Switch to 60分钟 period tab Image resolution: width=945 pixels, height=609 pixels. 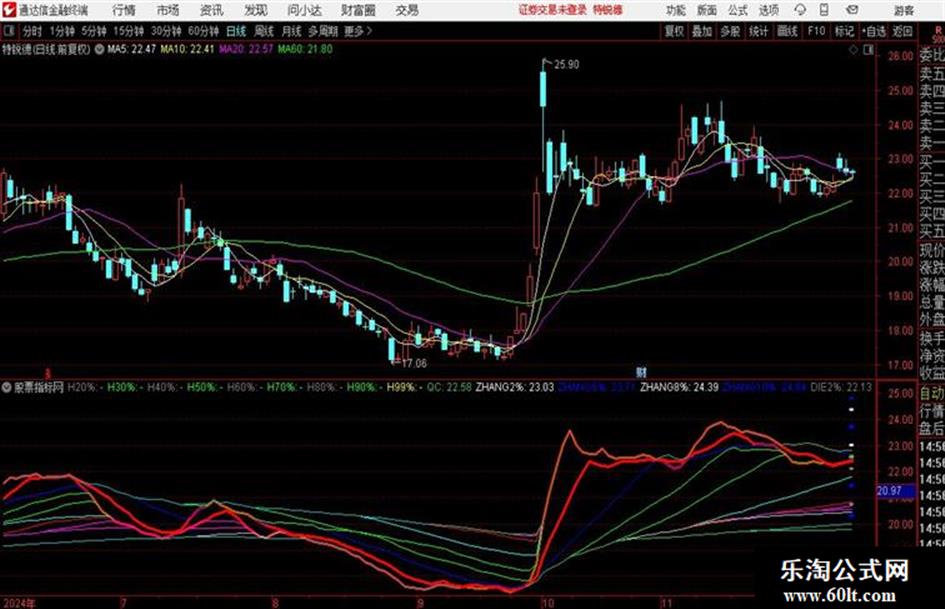point(203,31)
